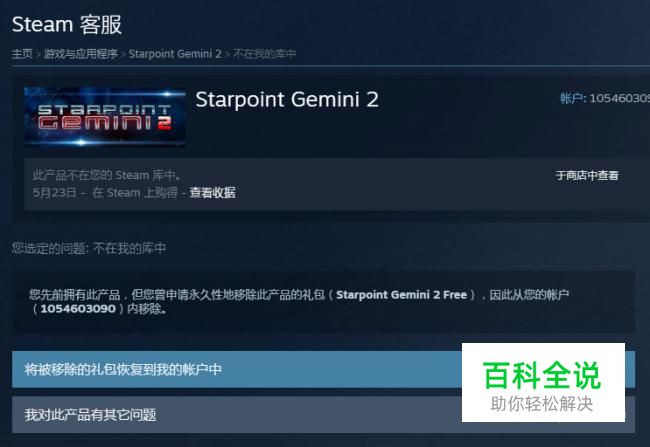View receipt via 查看收据 link
Screen dimensions: 650x447
click(x=212, y=192)
